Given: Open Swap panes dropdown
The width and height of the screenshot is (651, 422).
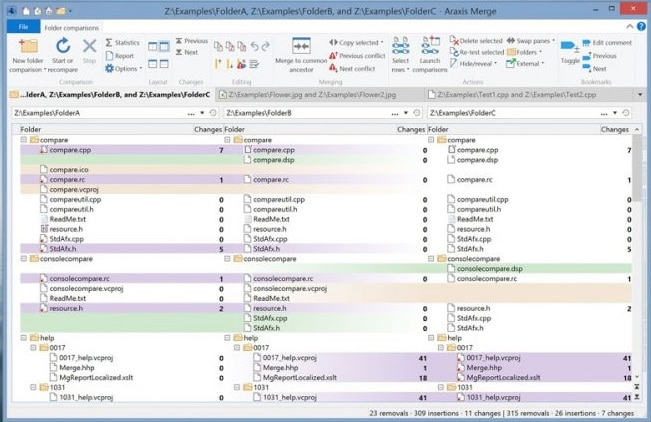Looking at the screenshot, I should pos(531,41).
